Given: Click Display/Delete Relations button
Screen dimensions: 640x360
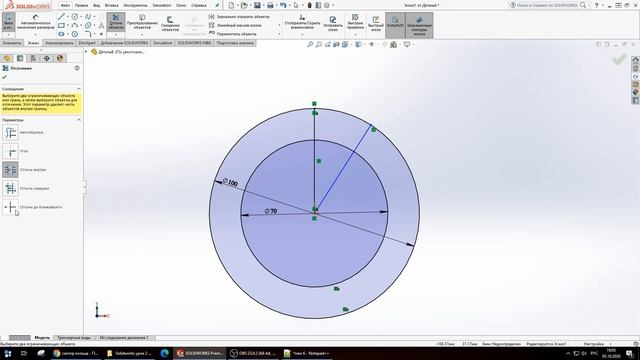Looking at the screenshot, I should (302, 22).
